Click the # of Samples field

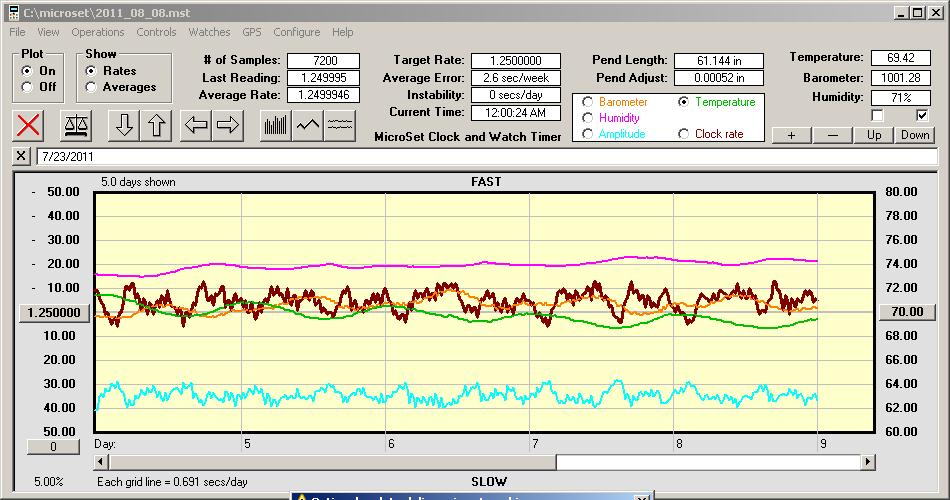coord(324,61)
